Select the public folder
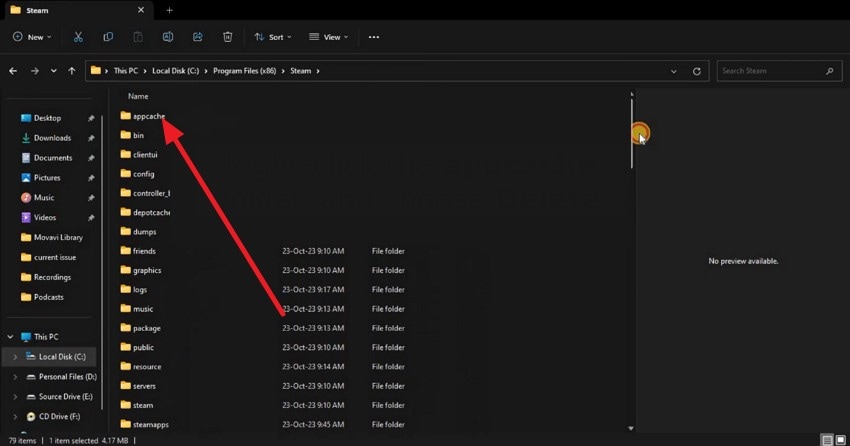This screenshot has width=850, height=446. (143, 347)
